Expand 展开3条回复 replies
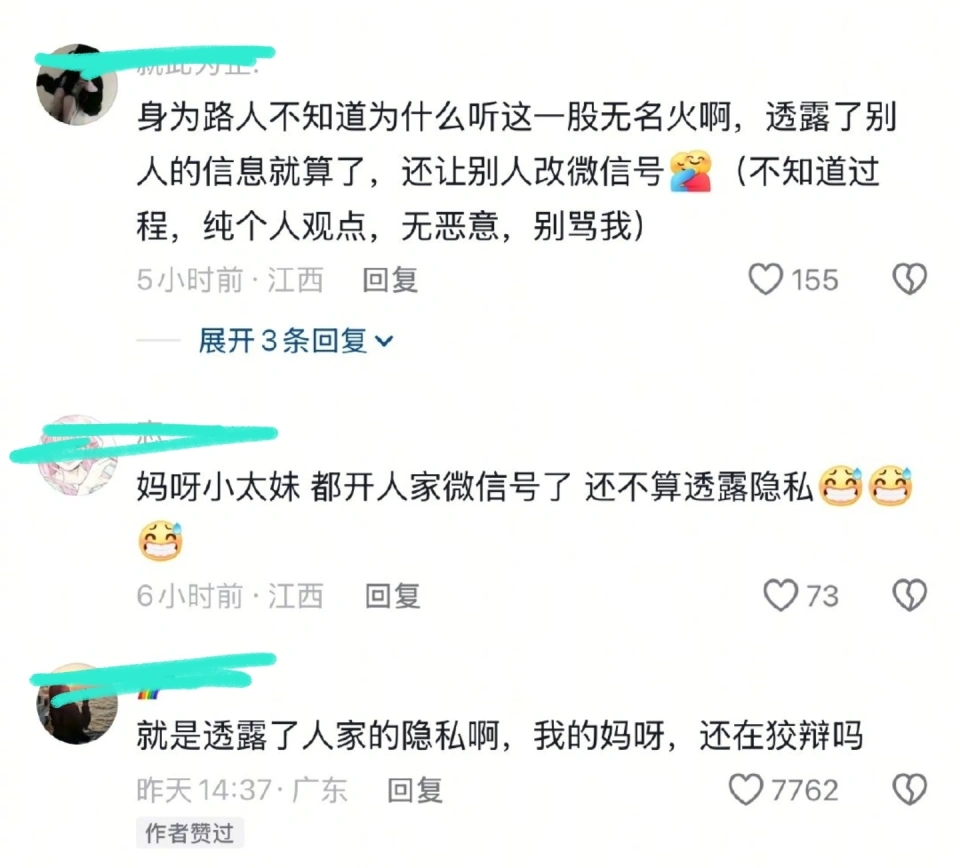The width and height of the screenshot is (960, 868). pos(296,340)
